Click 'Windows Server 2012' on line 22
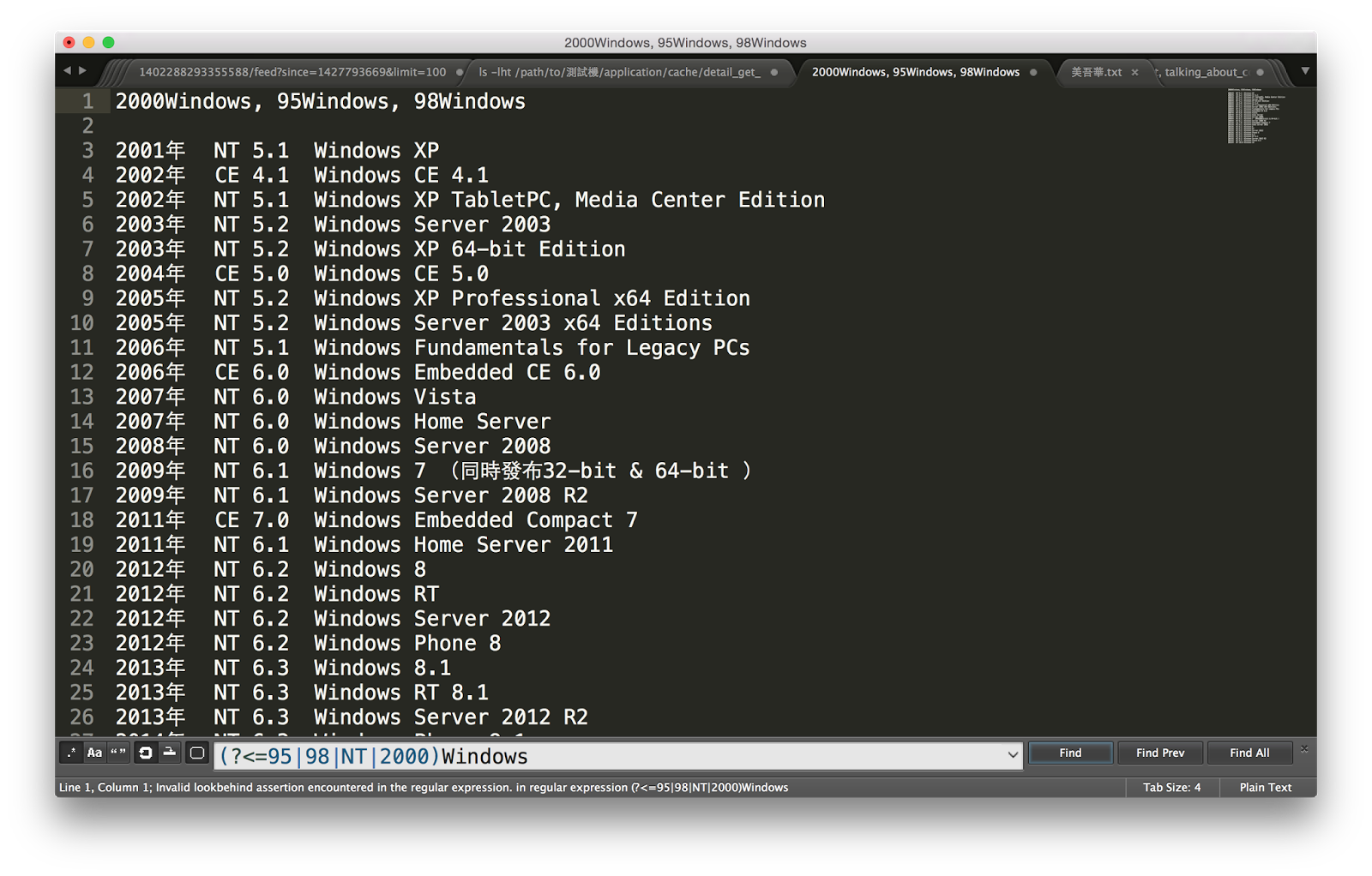Screen dimensions: 1372x876 tap(432, 618)
